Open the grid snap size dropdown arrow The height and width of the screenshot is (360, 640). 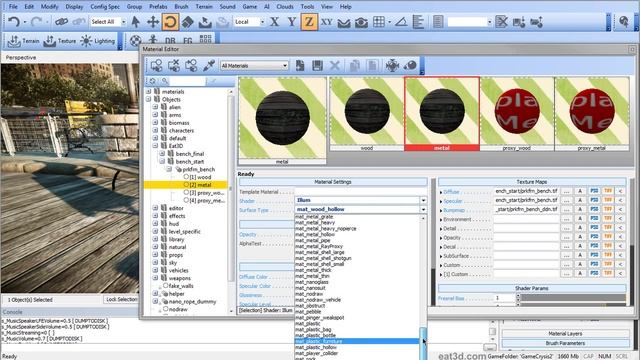coord(390,22)
